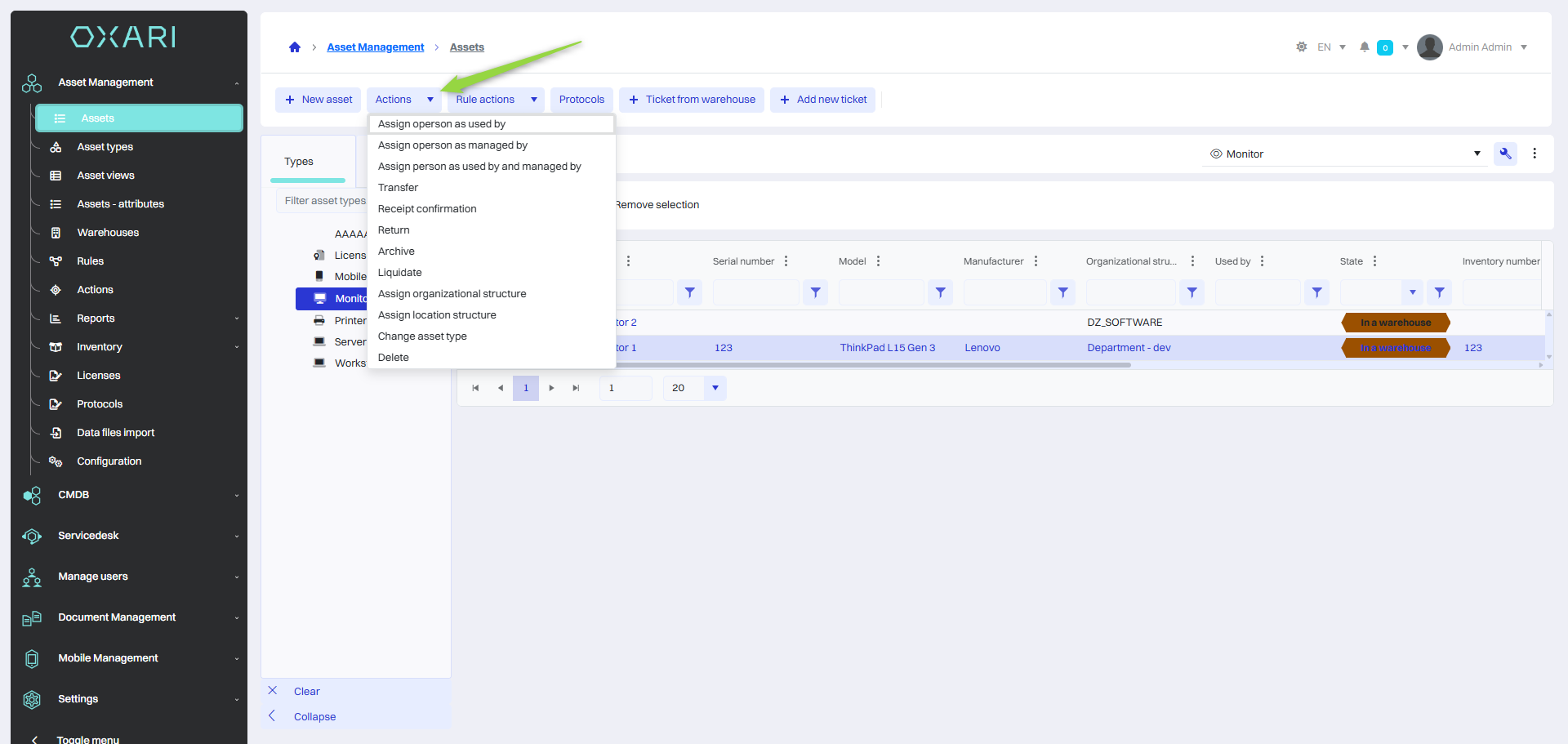The height and width of the screenshot is (744, 1568).
Task: Open the three-dot menu beside Monitor view
Action: (x=1535, y=154)
